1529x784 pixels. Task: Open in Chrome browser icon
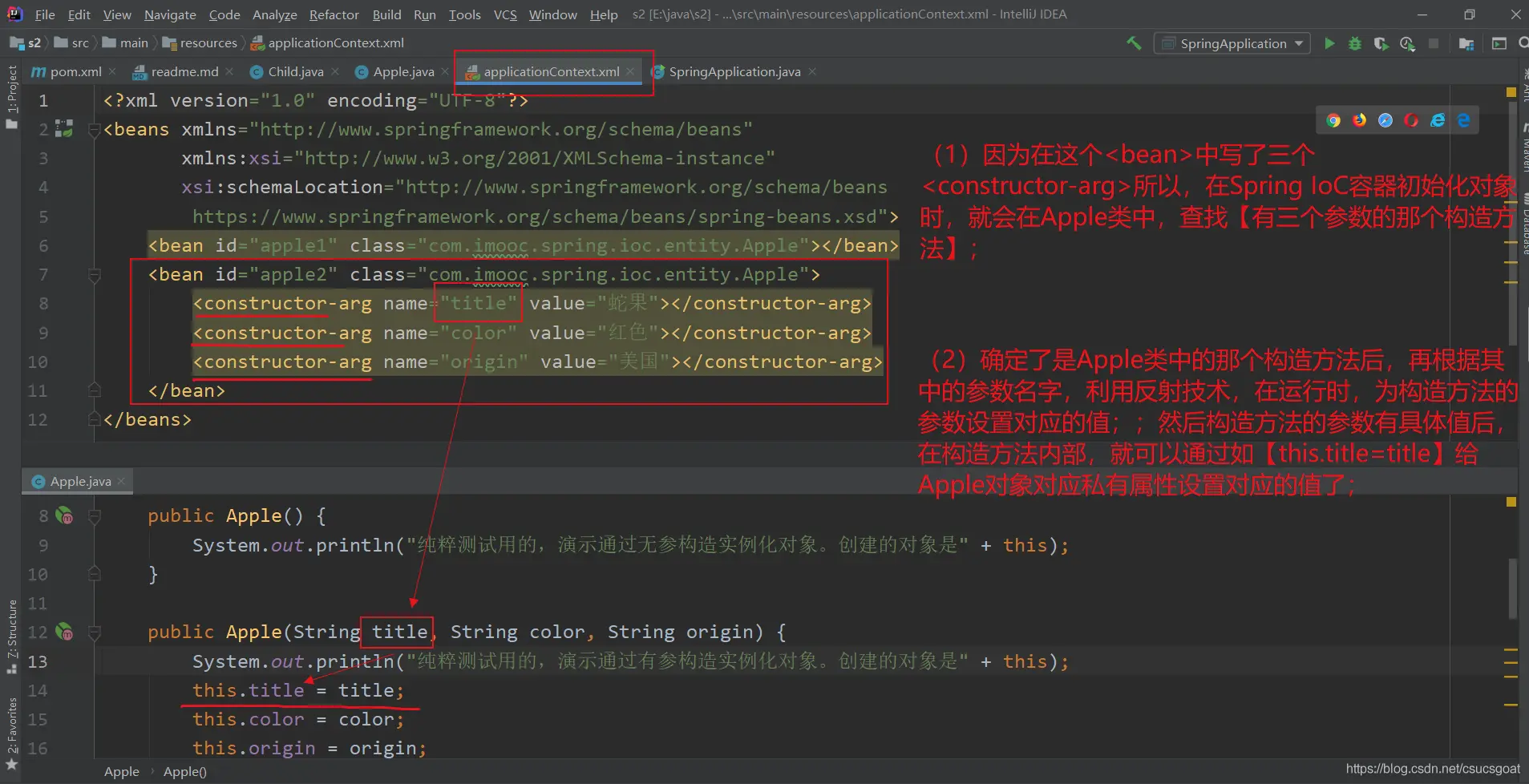(x=1333, y=120)
